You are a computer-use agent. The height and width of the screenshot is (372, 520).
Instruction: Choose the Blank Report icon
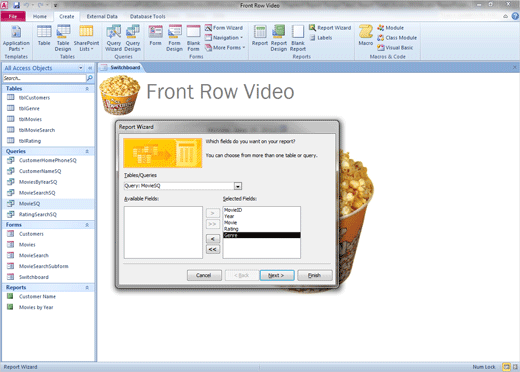point(298,38)
